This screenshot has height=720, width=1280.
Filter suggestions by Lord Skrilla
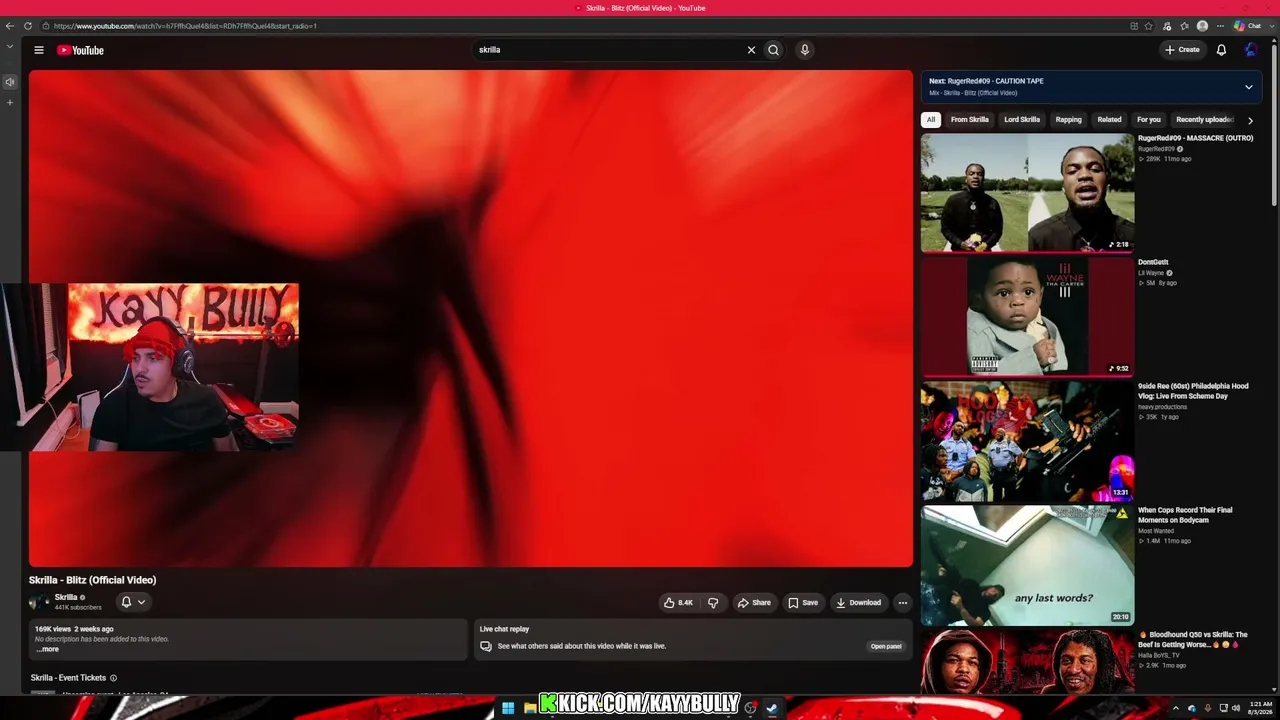(x=1022, y=120)
